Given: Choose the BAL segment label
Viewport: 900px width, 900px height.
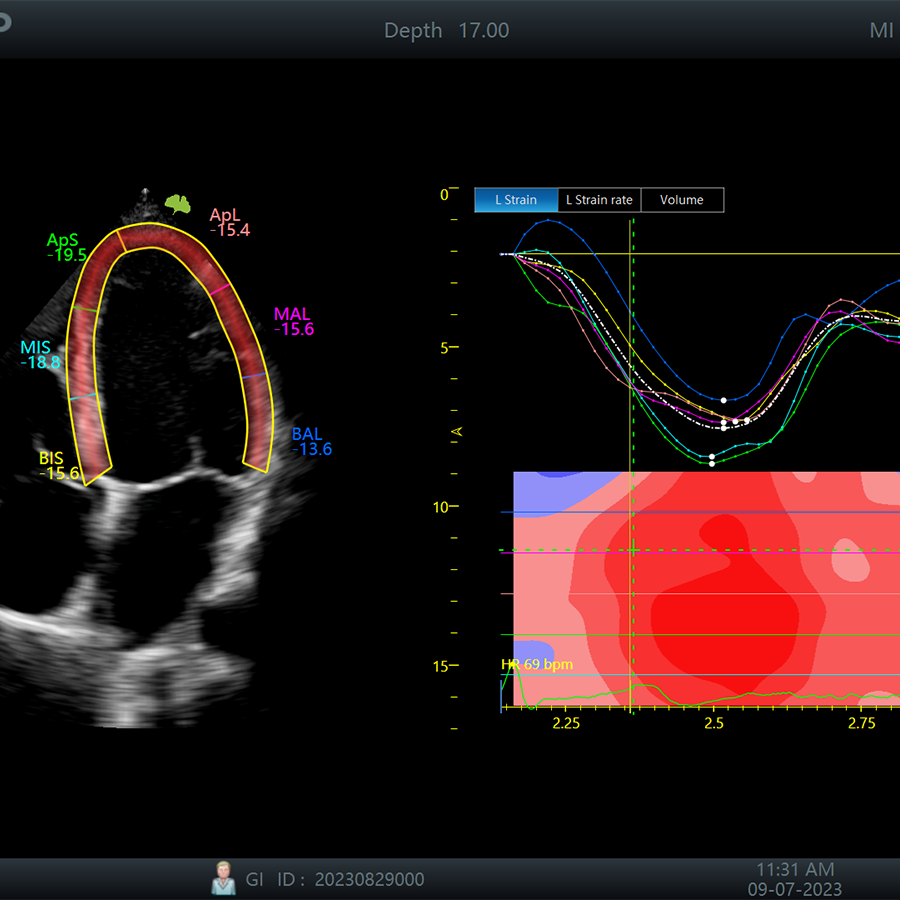Looking at the screenshot, I should click(x=307, y=434).
